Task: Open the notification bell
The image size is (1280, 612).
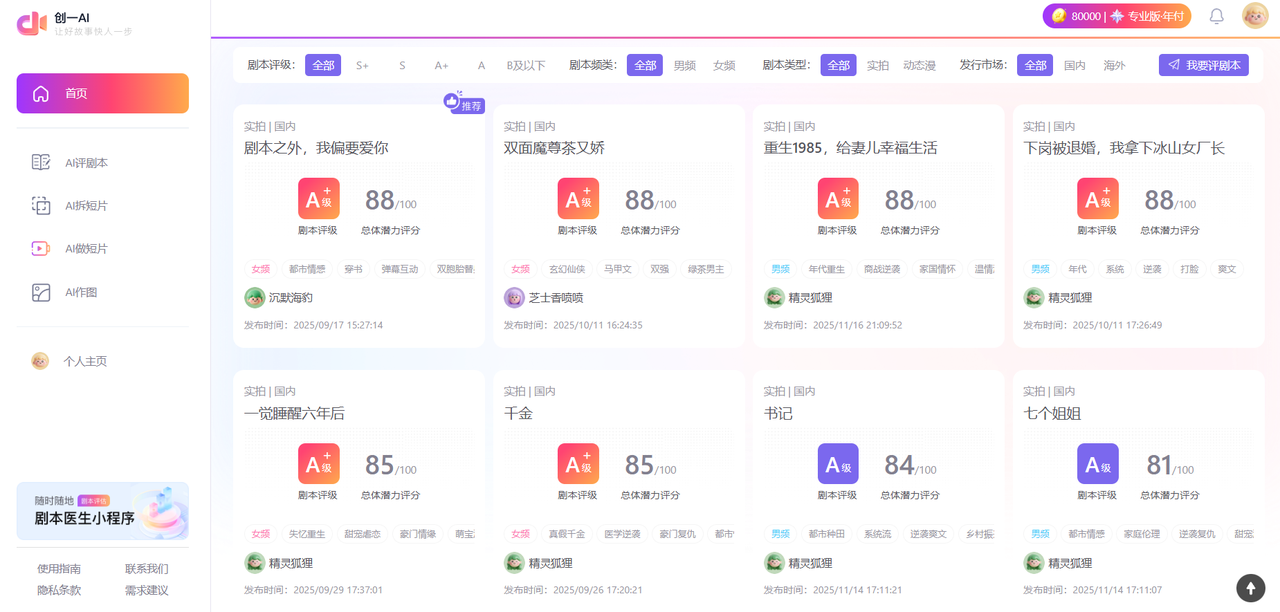Action: [x=1217, y=16]
